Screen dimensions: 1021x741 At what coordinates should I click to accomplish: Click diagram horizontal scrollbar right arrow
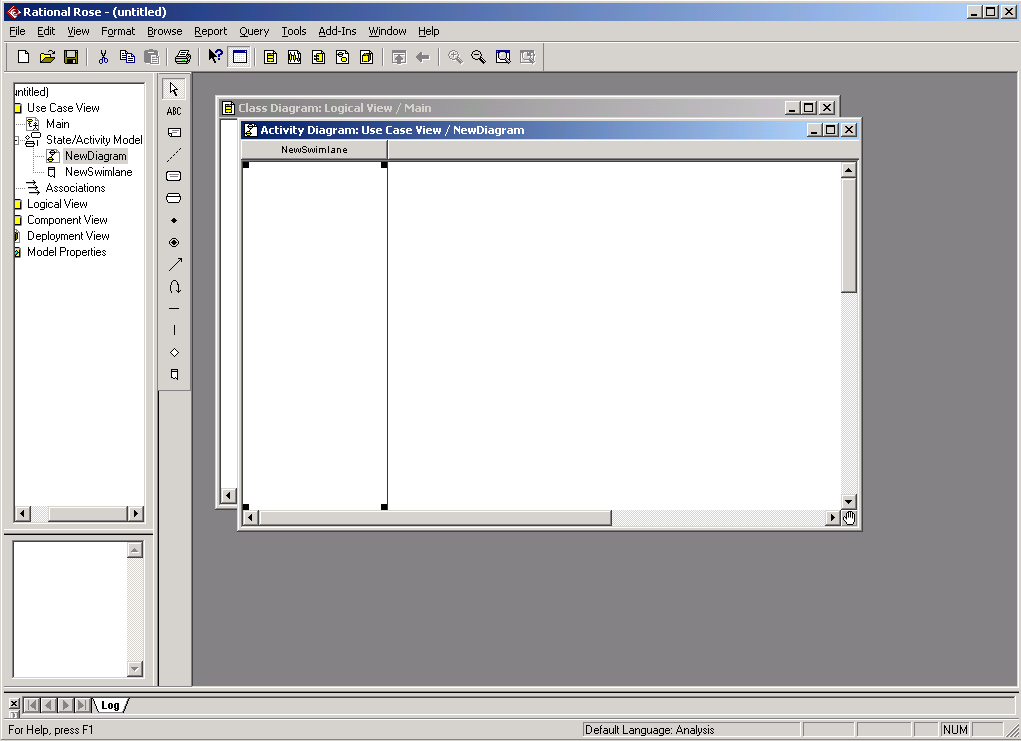832,518
